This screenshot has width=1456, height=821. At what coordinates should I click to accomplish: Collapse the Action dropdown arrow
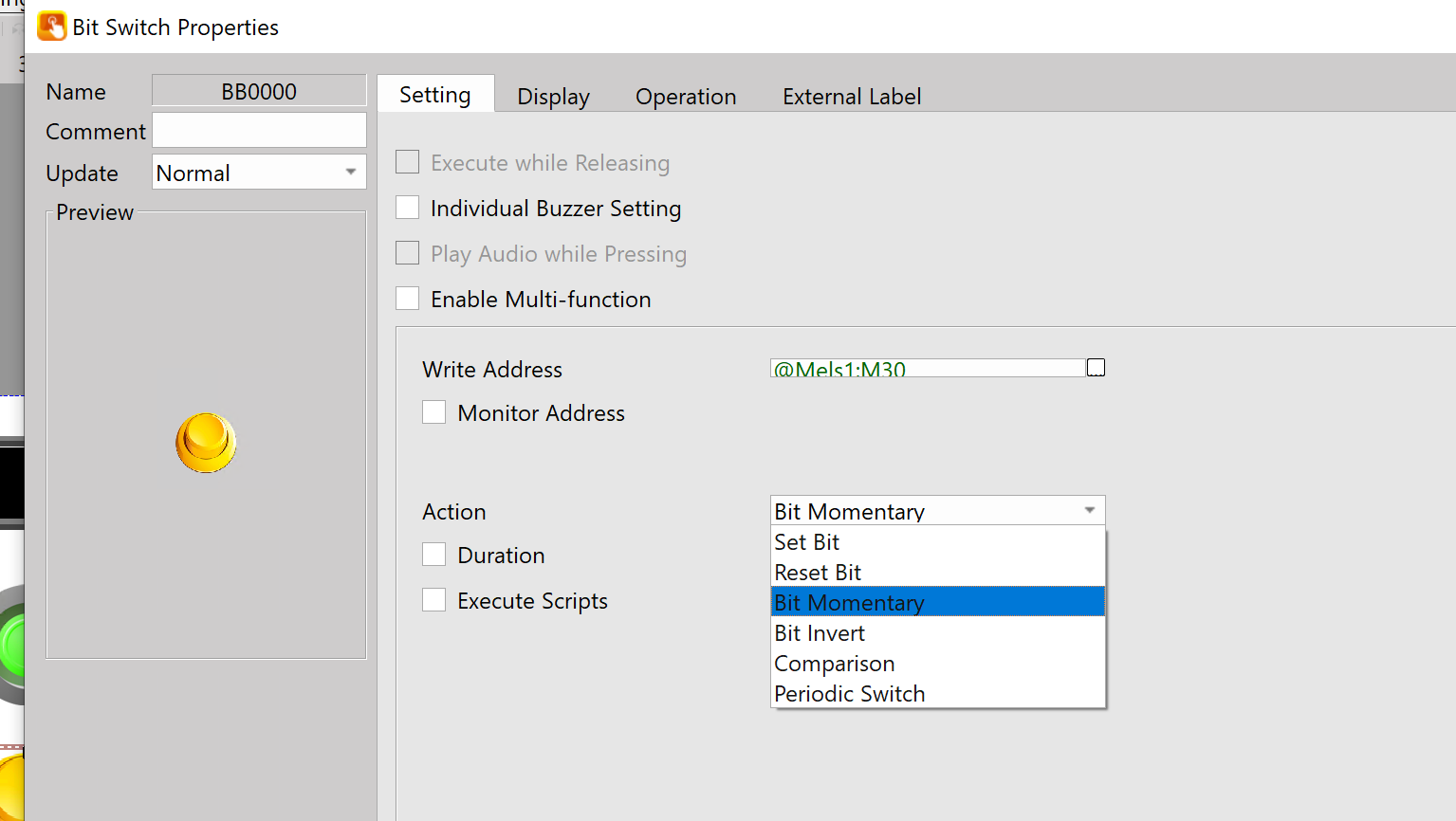[x=1089, y=511]
